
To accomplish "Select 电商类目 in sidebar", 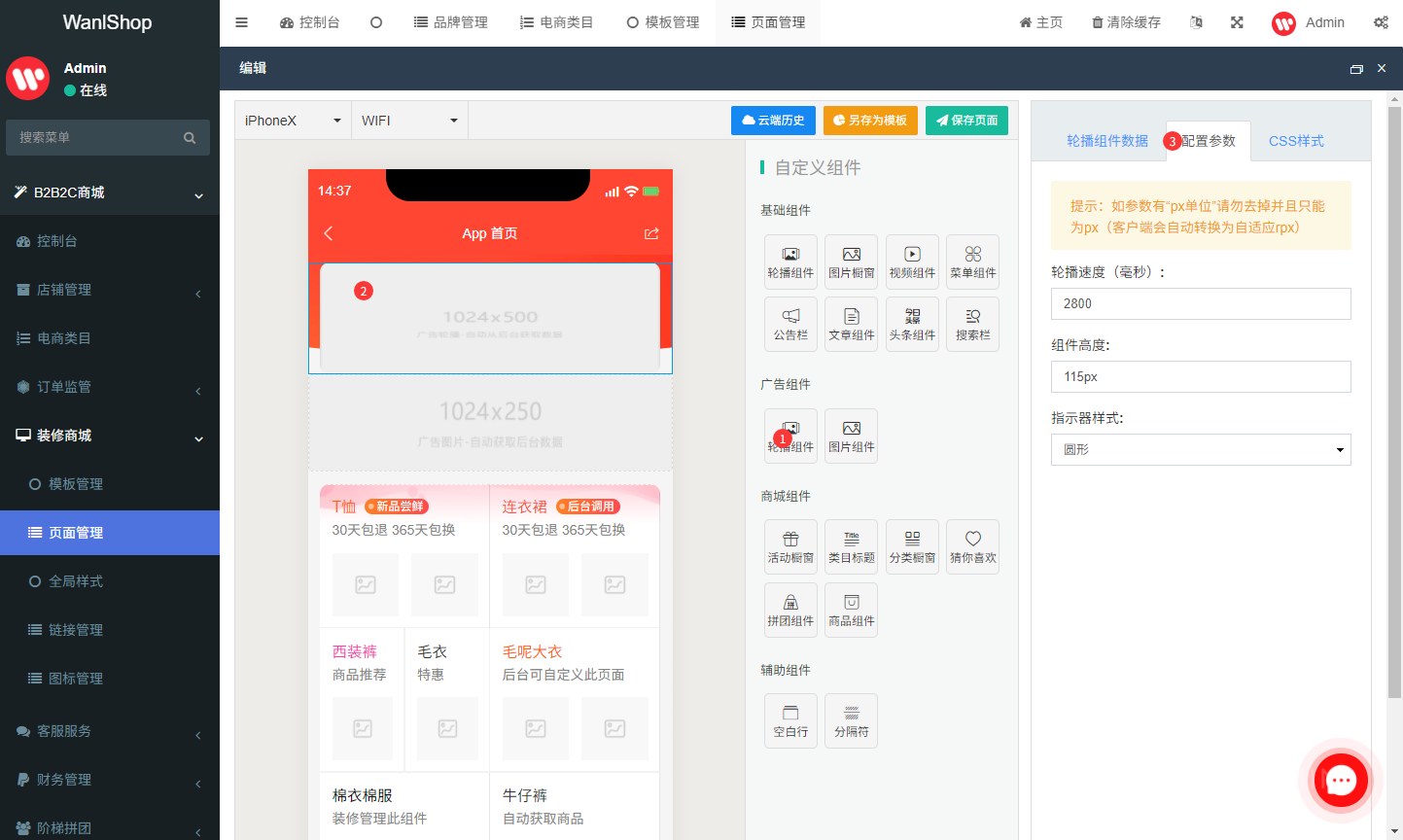I will (110, 338).
